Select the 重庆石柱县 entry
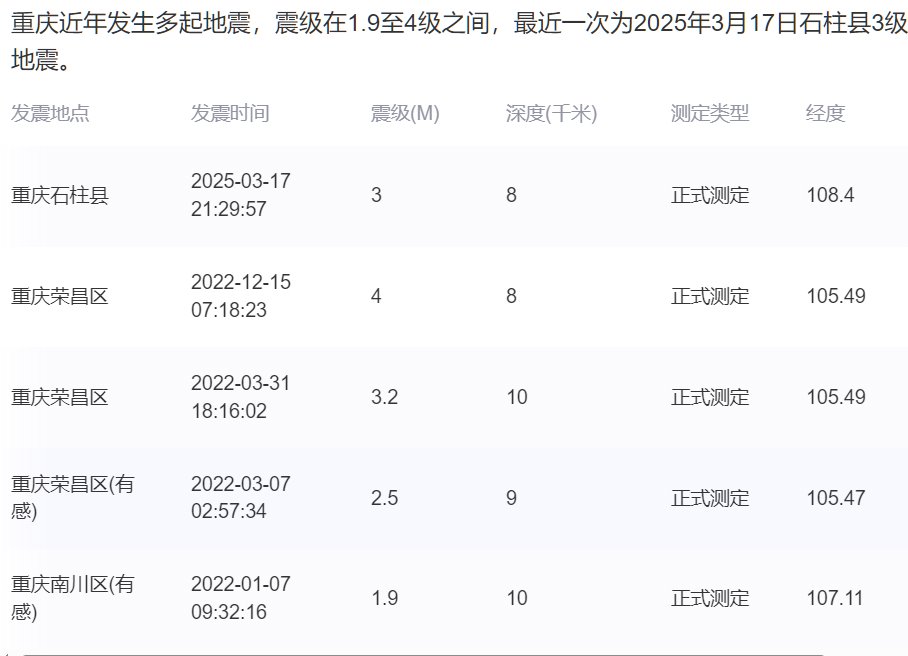The image size is (908, 656). pos(50,195)
